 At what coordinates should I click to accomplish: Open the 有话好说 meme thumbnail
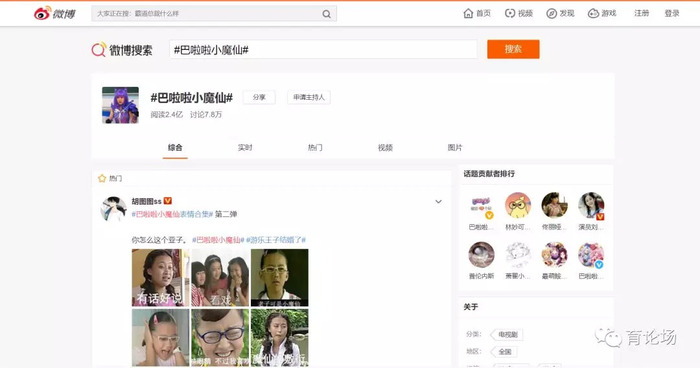pos(161,277)
